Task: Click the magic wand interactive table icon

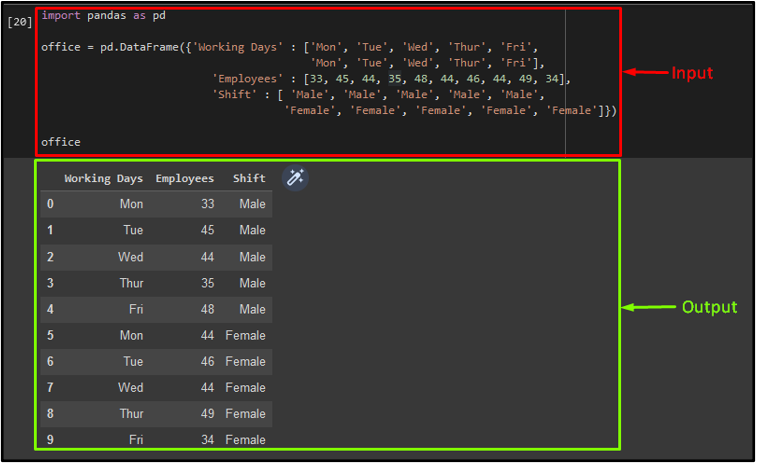Action: 295,178
